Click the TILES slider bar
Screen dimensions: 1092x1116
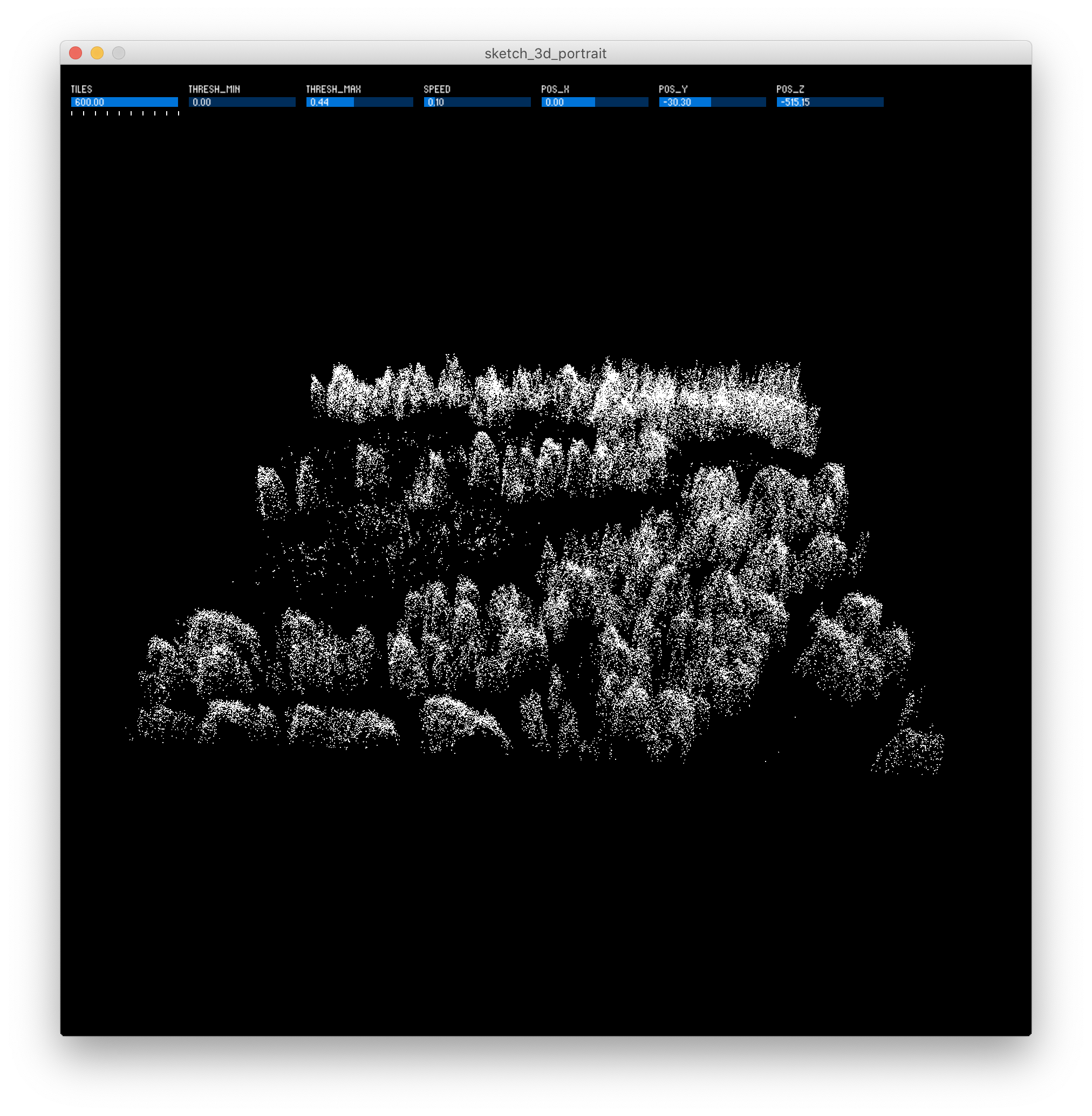tap(125, 102)
